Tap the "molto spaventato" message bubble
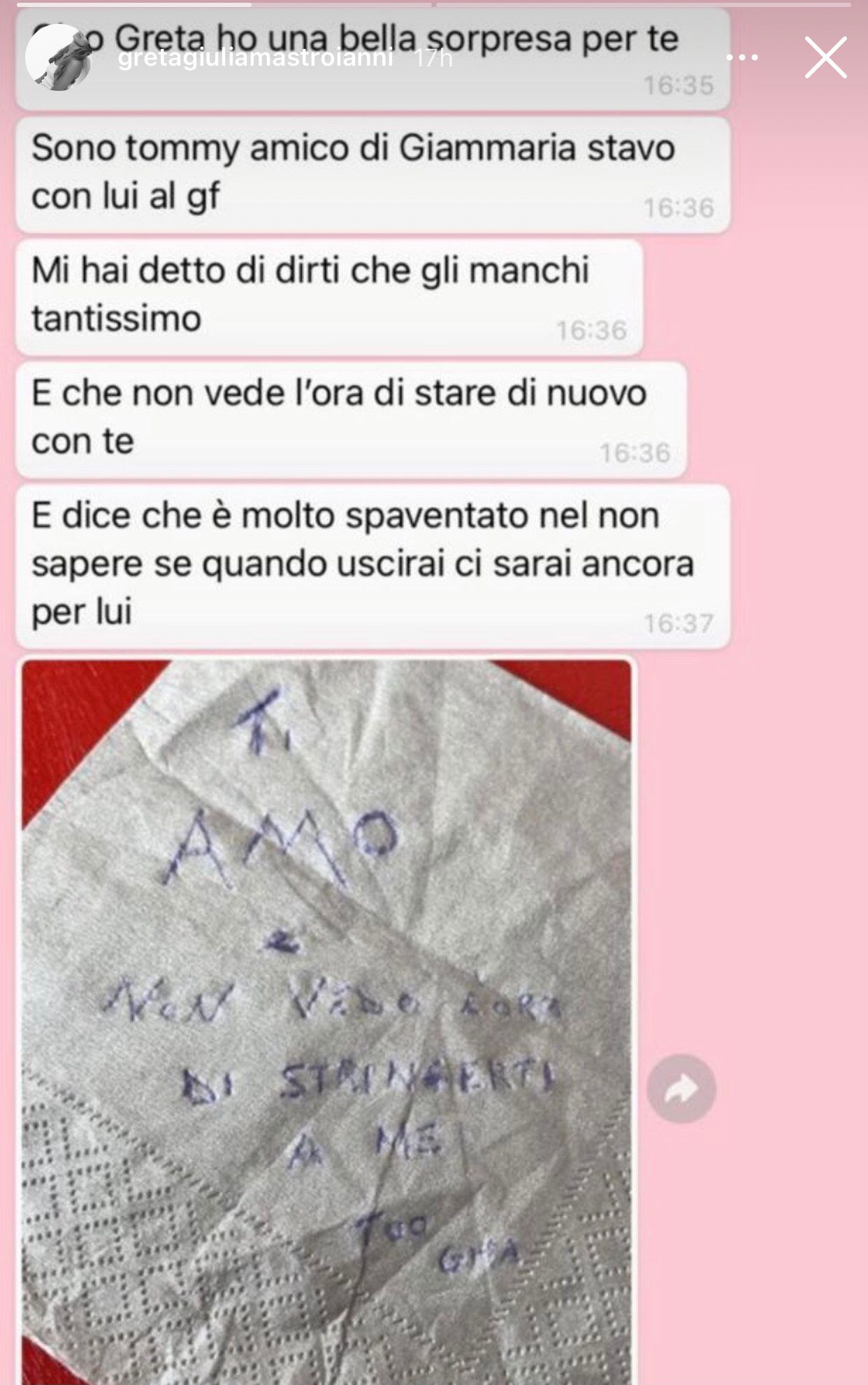868x1385 pixels. (x=373, y=566)
